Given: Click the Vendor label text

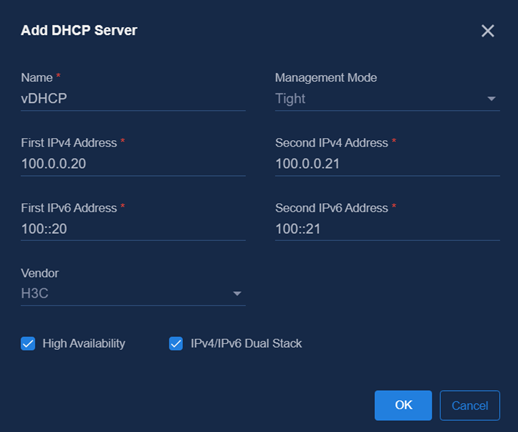Looking at the screenshot, I should [40, 273].
